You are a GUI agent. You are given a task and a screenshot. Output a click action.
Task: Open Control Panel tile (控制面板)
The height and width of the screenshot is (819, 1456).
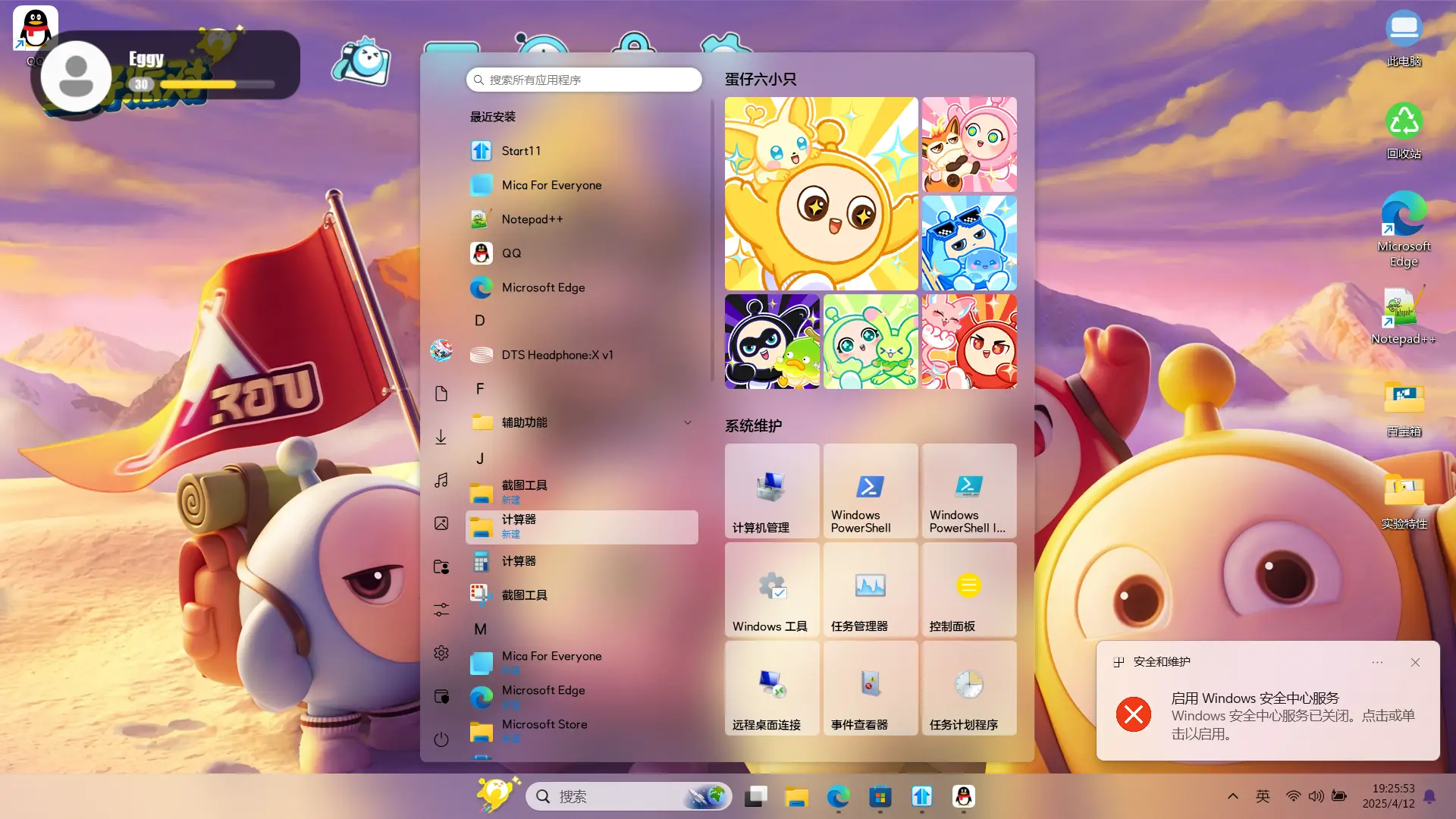pyautogui.click(x=969, y=589)
